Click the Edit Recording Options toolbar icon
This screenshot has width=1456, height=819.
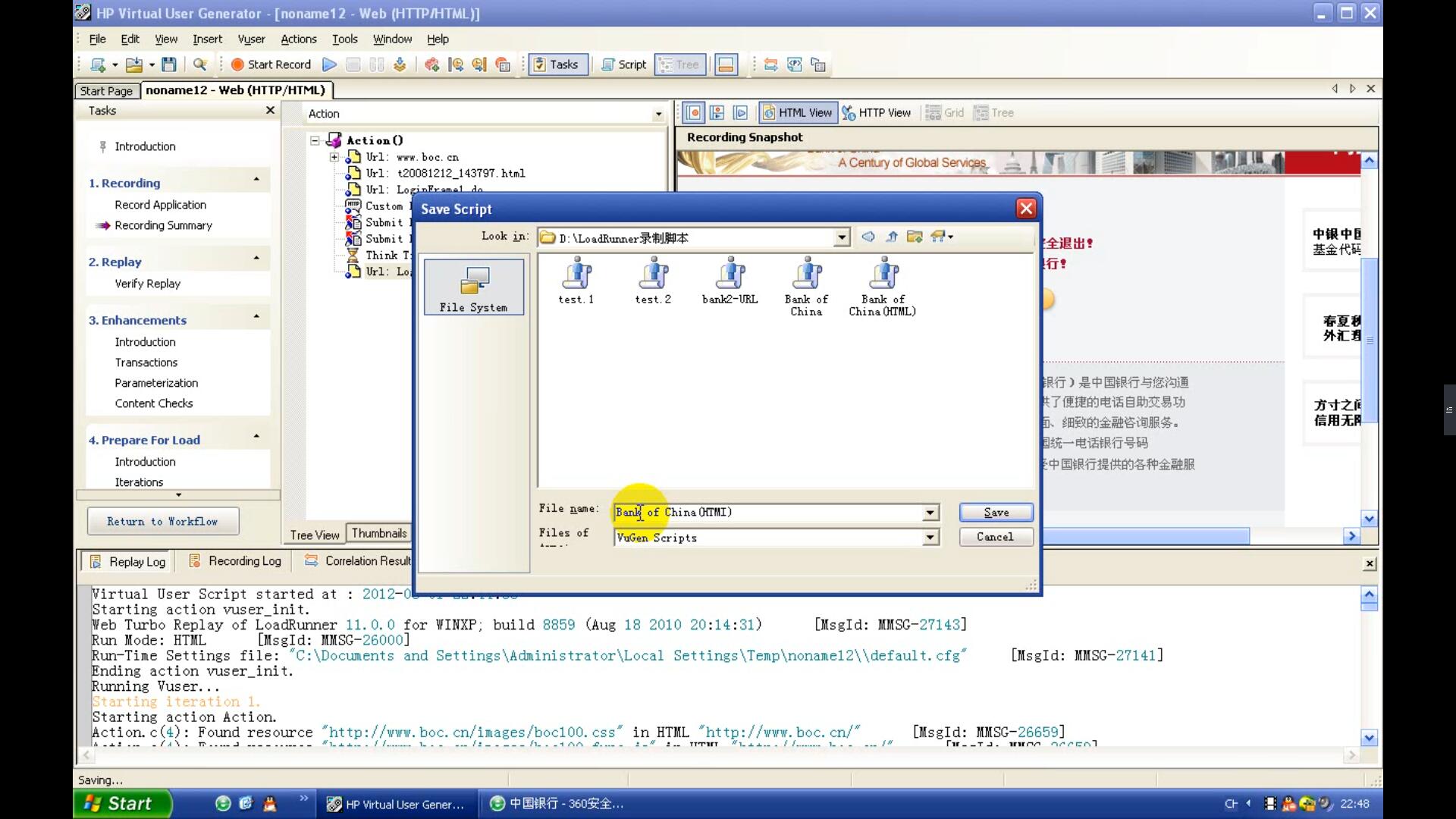coord(503,65)
